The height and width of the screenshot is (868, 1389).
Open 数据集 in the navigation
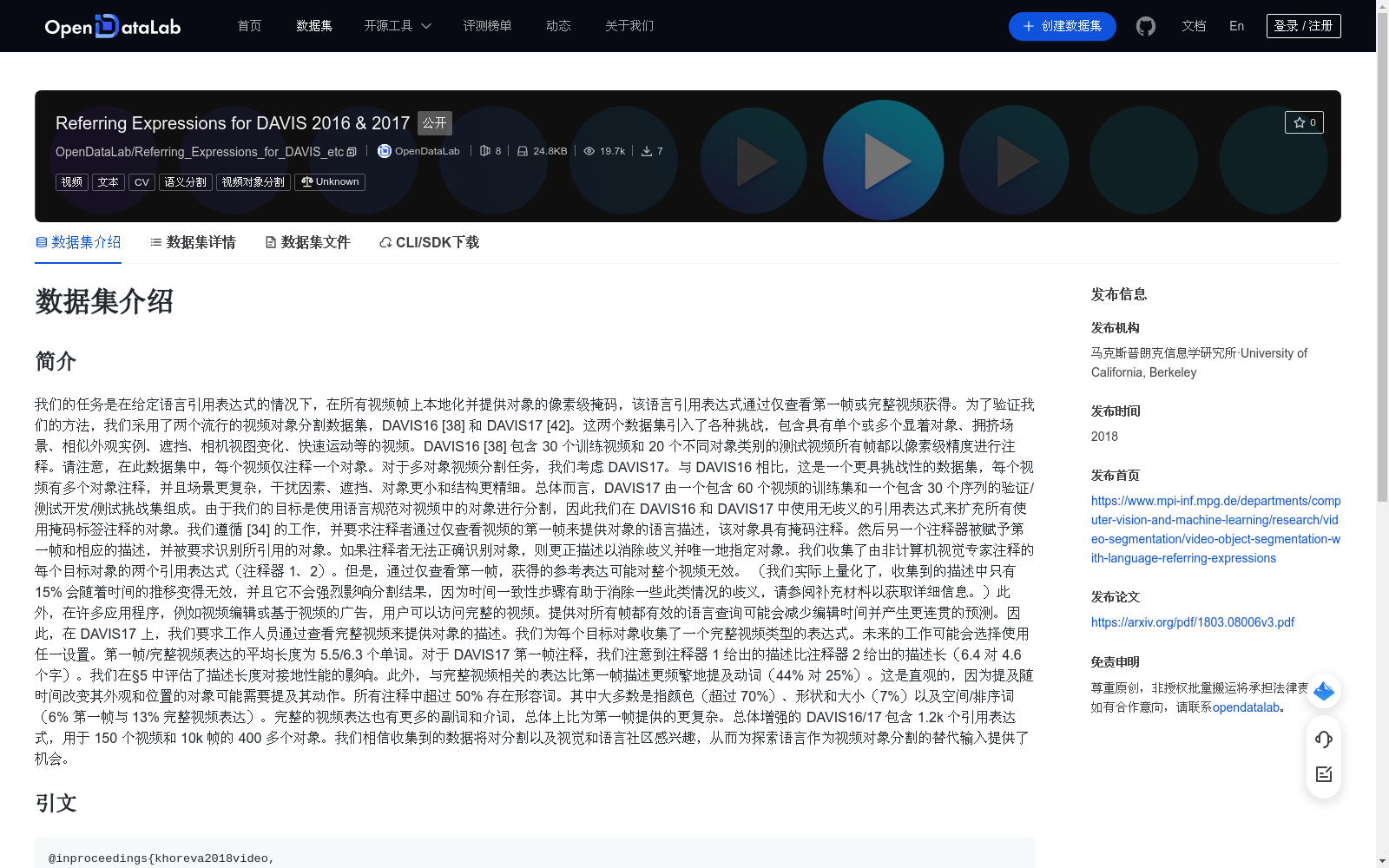314,26
